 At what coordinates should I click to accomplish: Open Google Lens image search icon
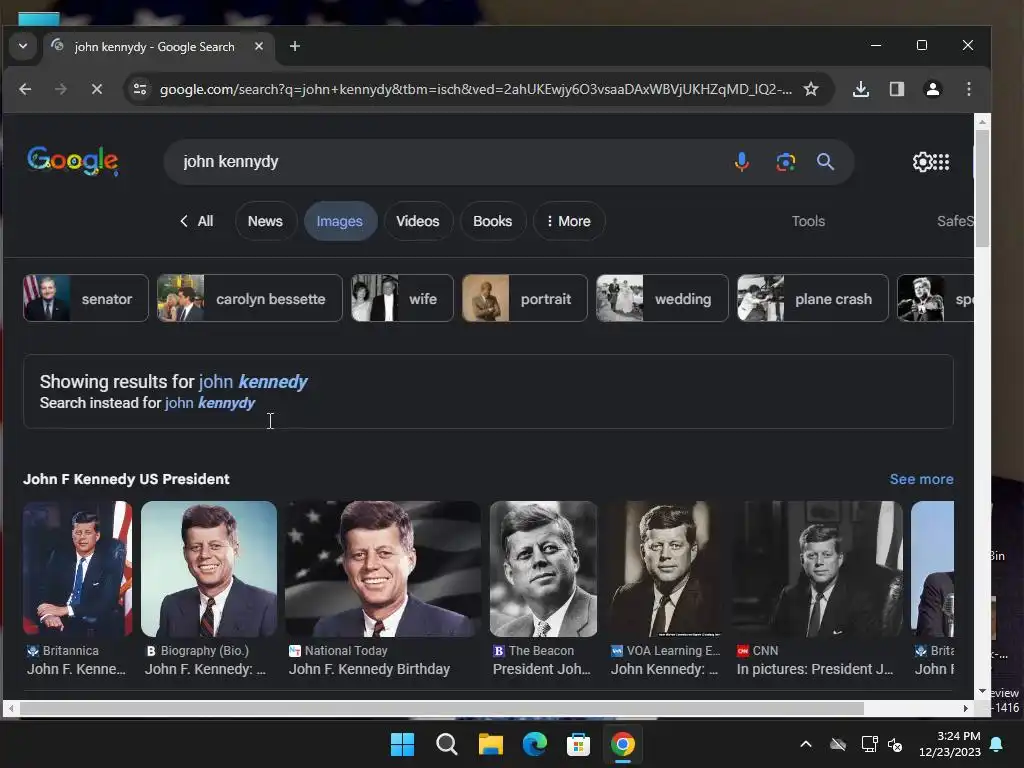click(785, 161)
